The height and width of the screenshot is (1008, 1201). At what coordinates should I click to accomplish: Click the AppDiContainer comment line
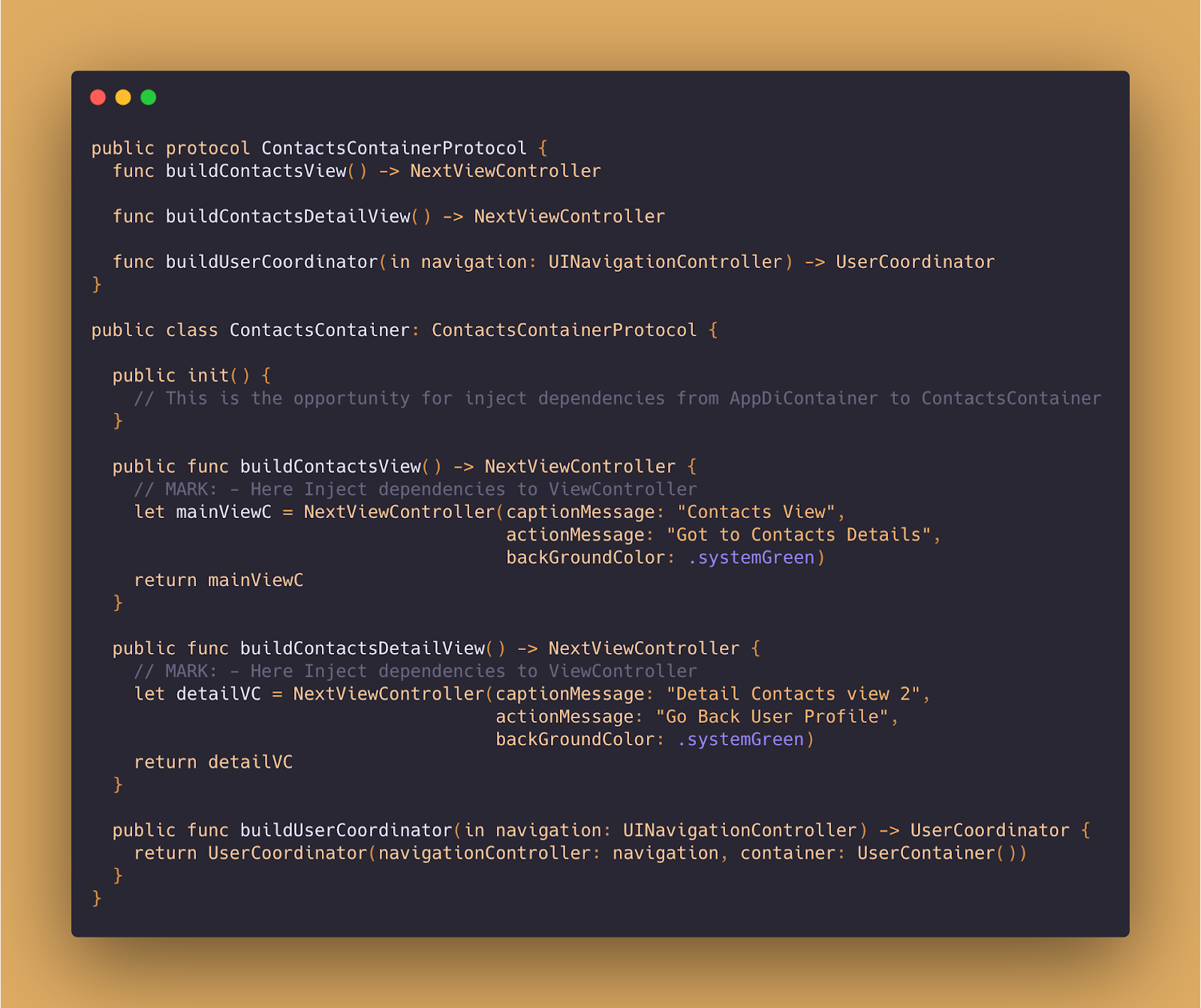(x=618, y=399)
